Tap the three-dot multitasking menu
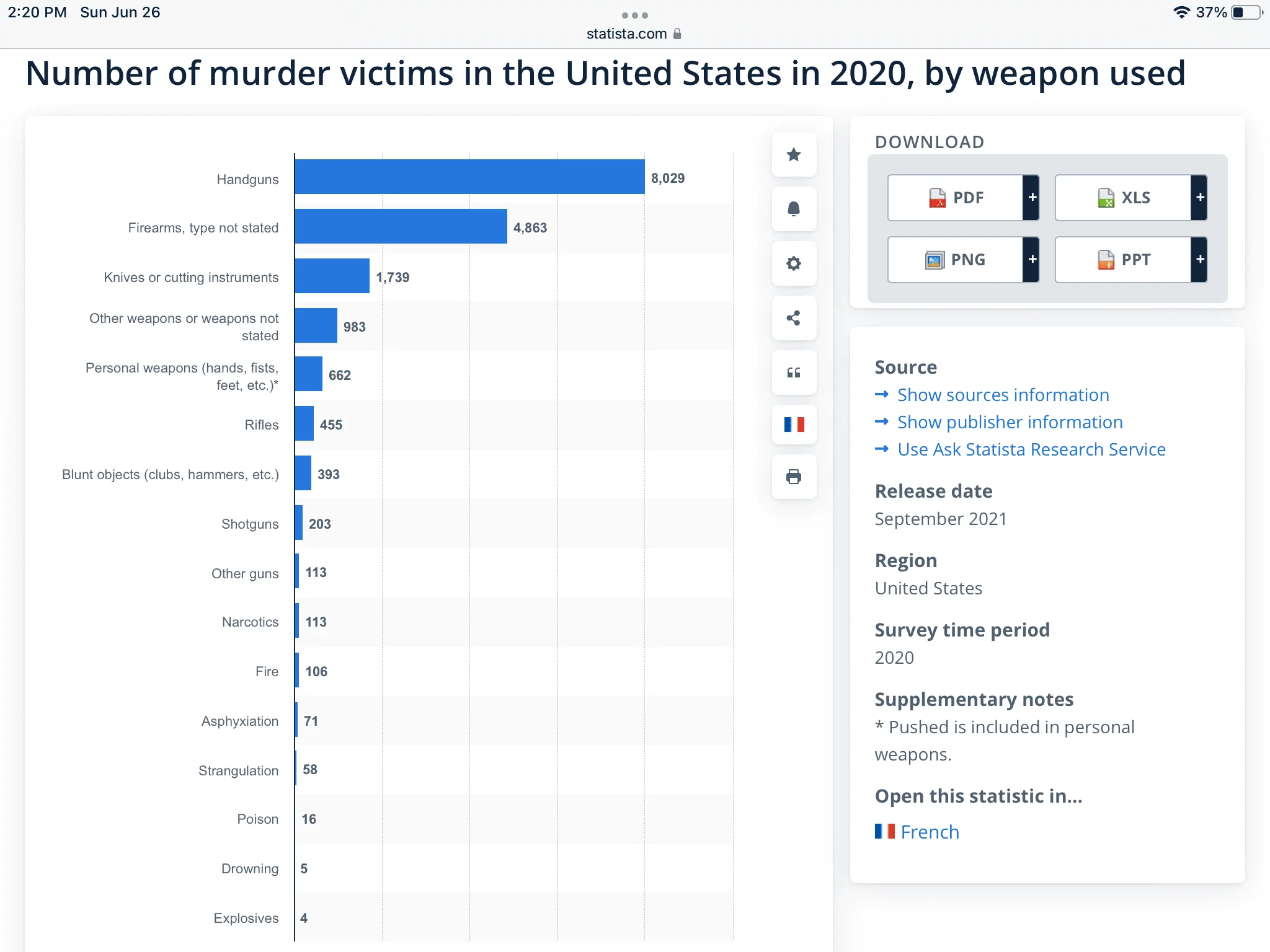 point(634,15)
